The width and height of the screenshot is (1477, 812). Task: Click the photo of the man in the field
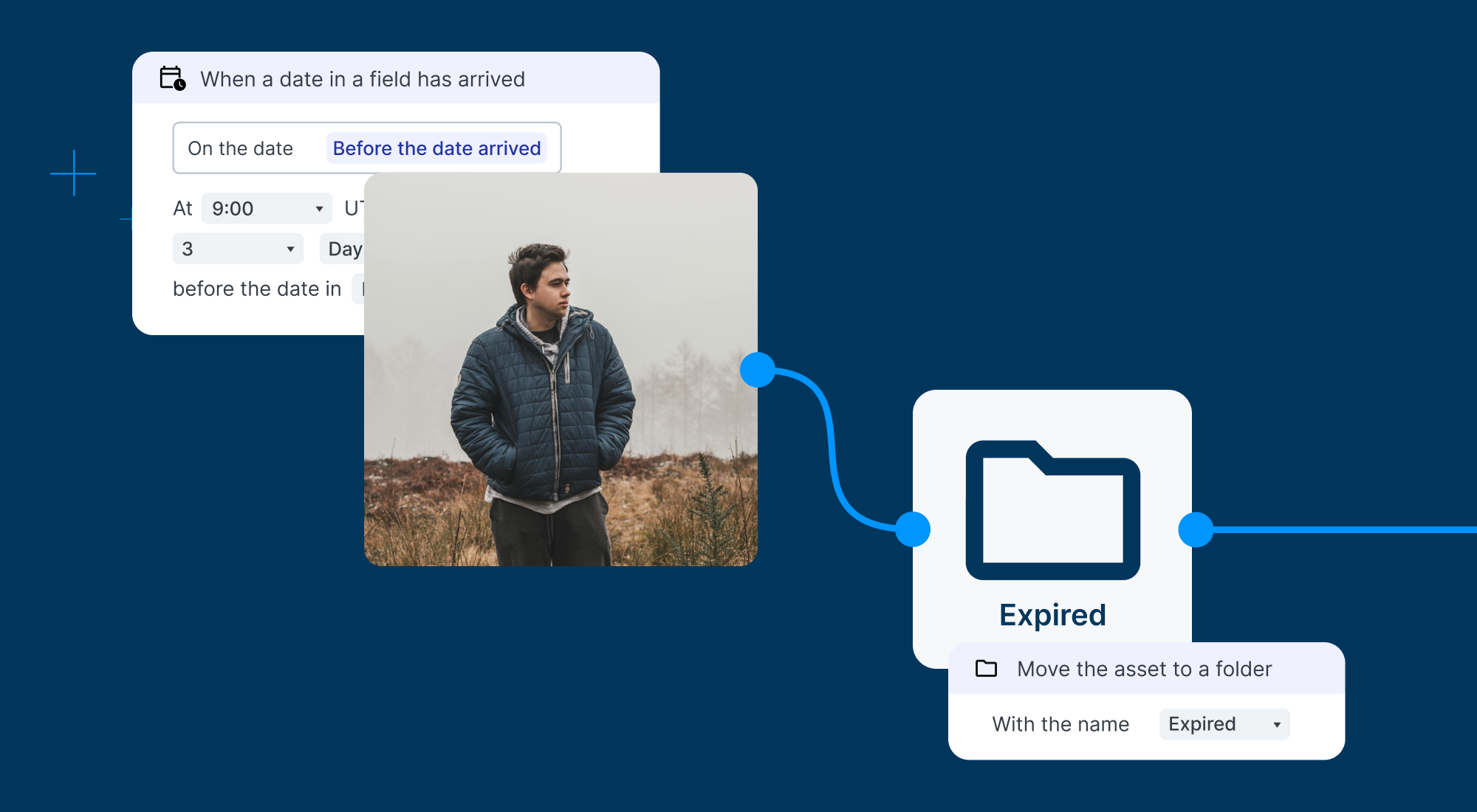pyautogui.click(x=560, y=369)
